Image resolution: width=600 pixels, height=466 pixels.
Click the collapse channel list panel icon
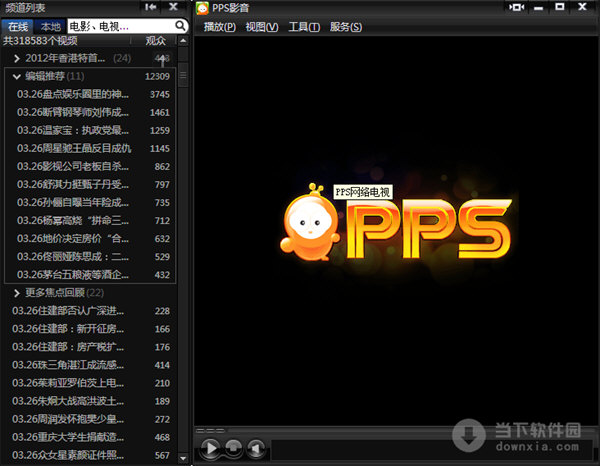[150, 7]
